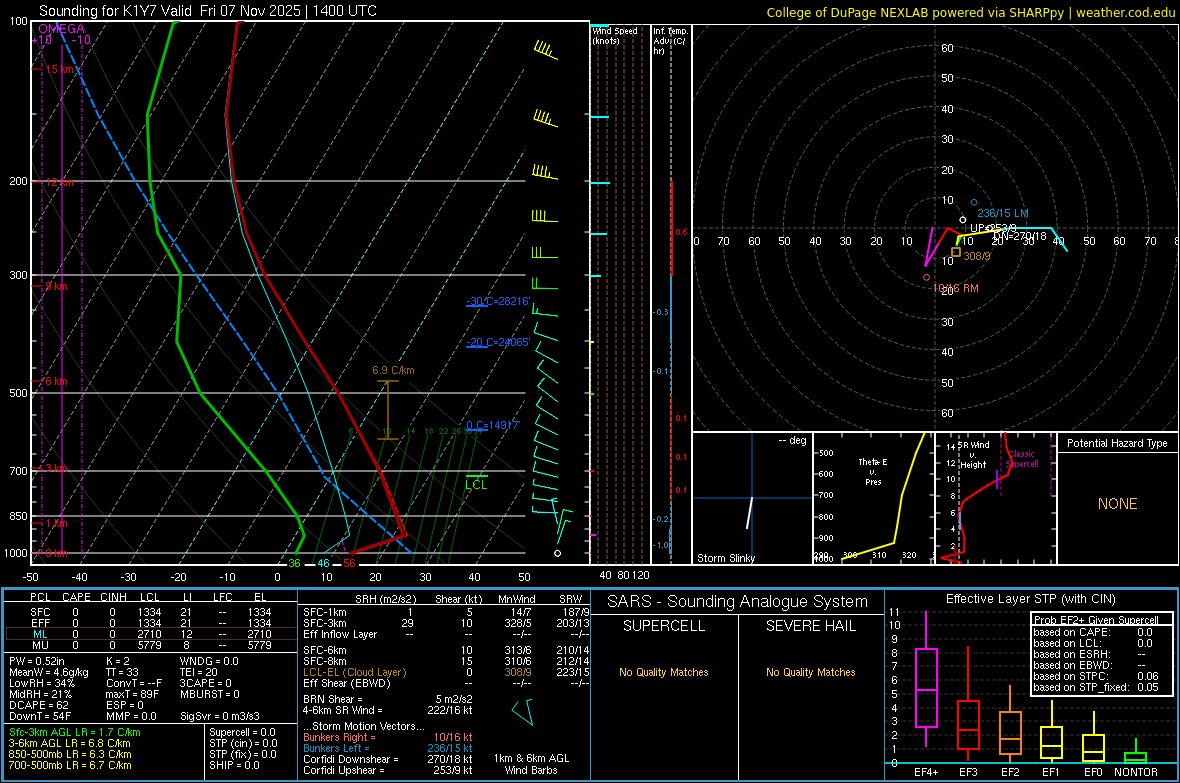
Task: Click the -30 C=28216' height label
Action: (498, 301)
